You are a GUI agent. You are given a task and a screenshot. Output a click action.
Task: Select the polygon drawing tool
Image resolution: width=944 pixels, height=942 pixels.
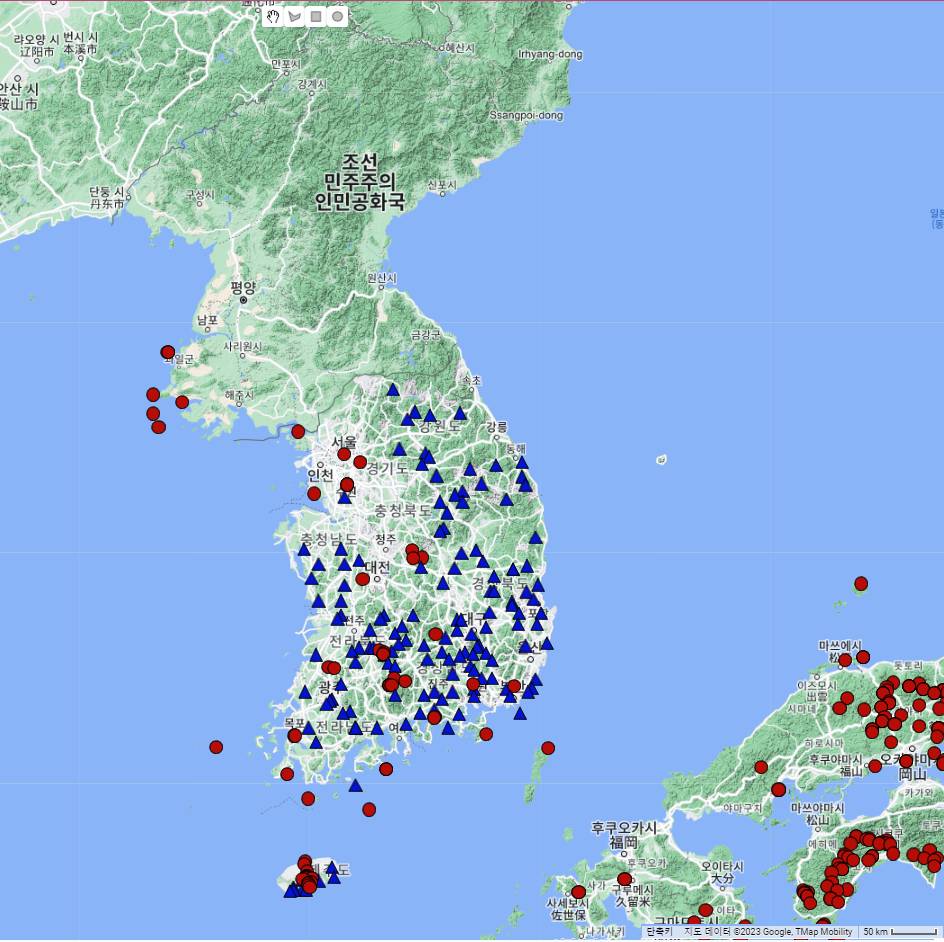point(294,16)
